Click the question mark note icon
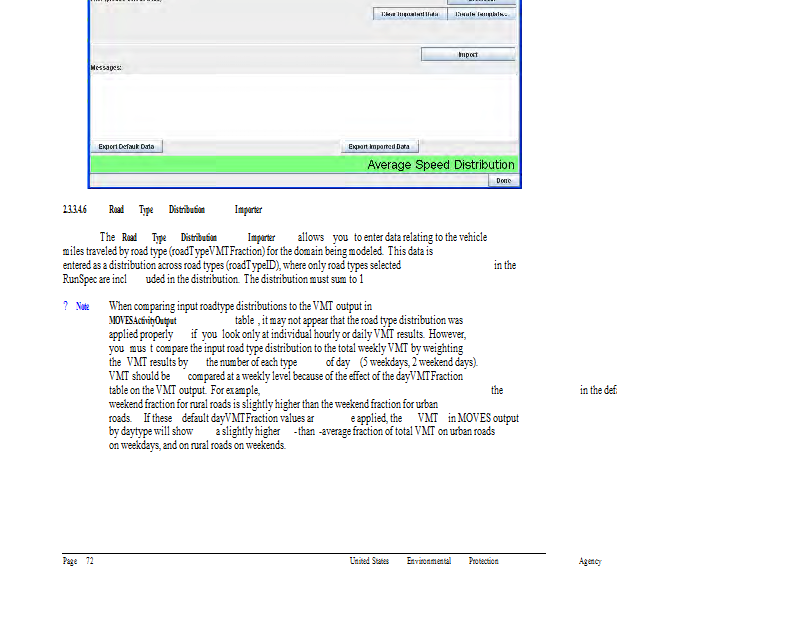800x618 pixels. [65, 306]
